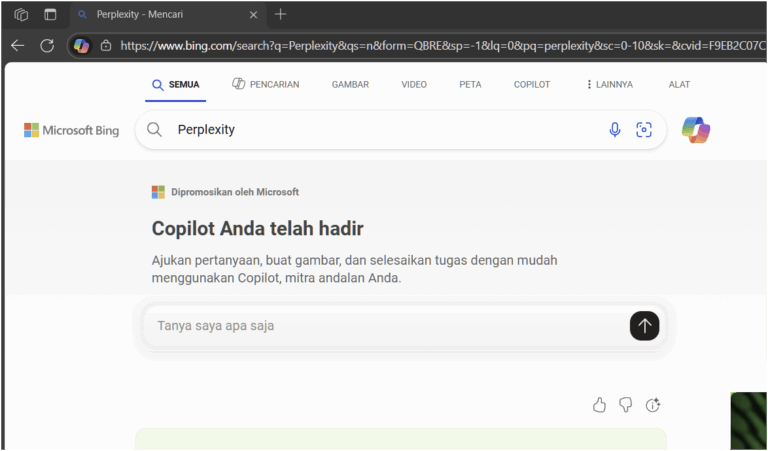The image size is (768, 451).
Task: Give thumbs down feedback
Action: 625,405
